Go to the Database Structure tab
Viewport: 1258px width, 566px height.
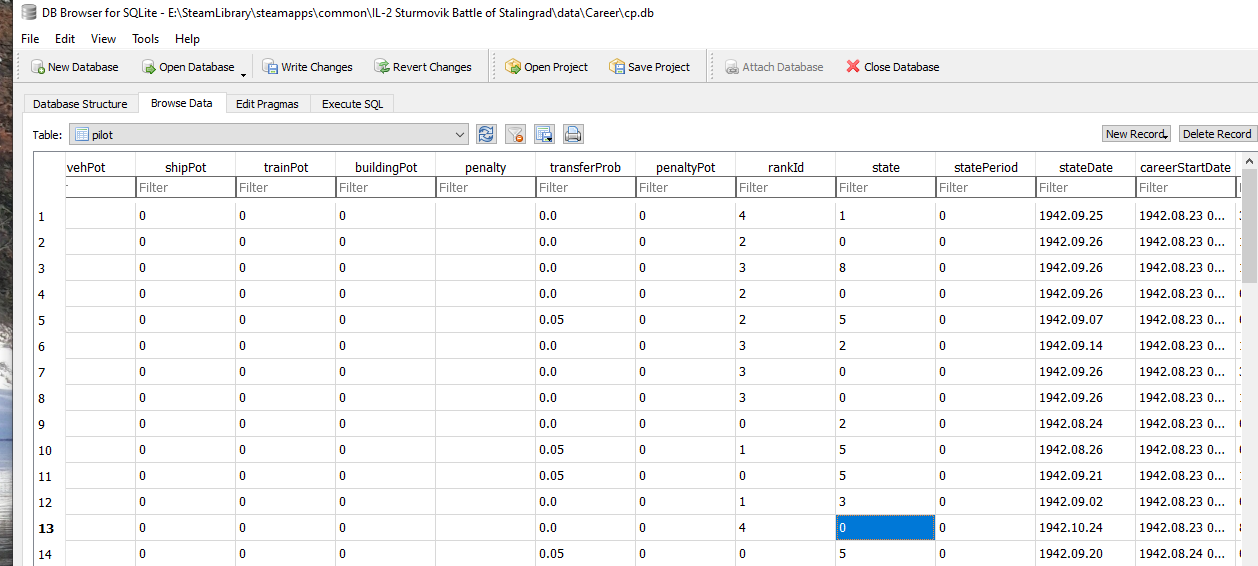(80, 104)
